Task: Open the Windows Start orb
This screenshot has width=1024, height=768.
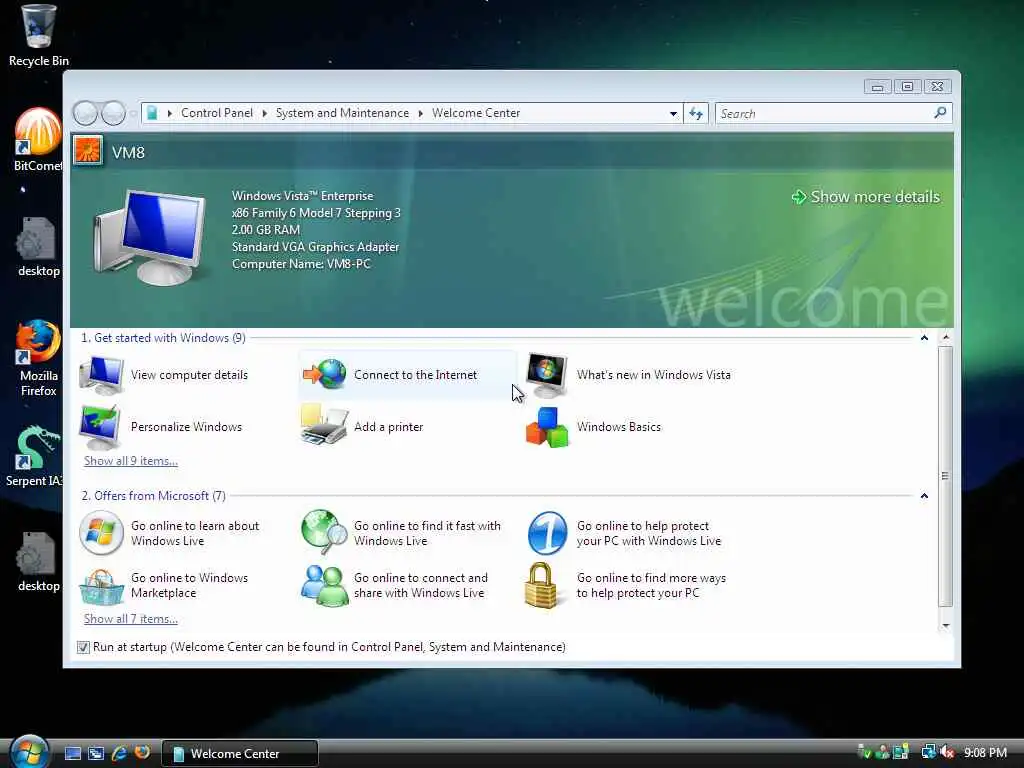Action: (x=29, y=751)
